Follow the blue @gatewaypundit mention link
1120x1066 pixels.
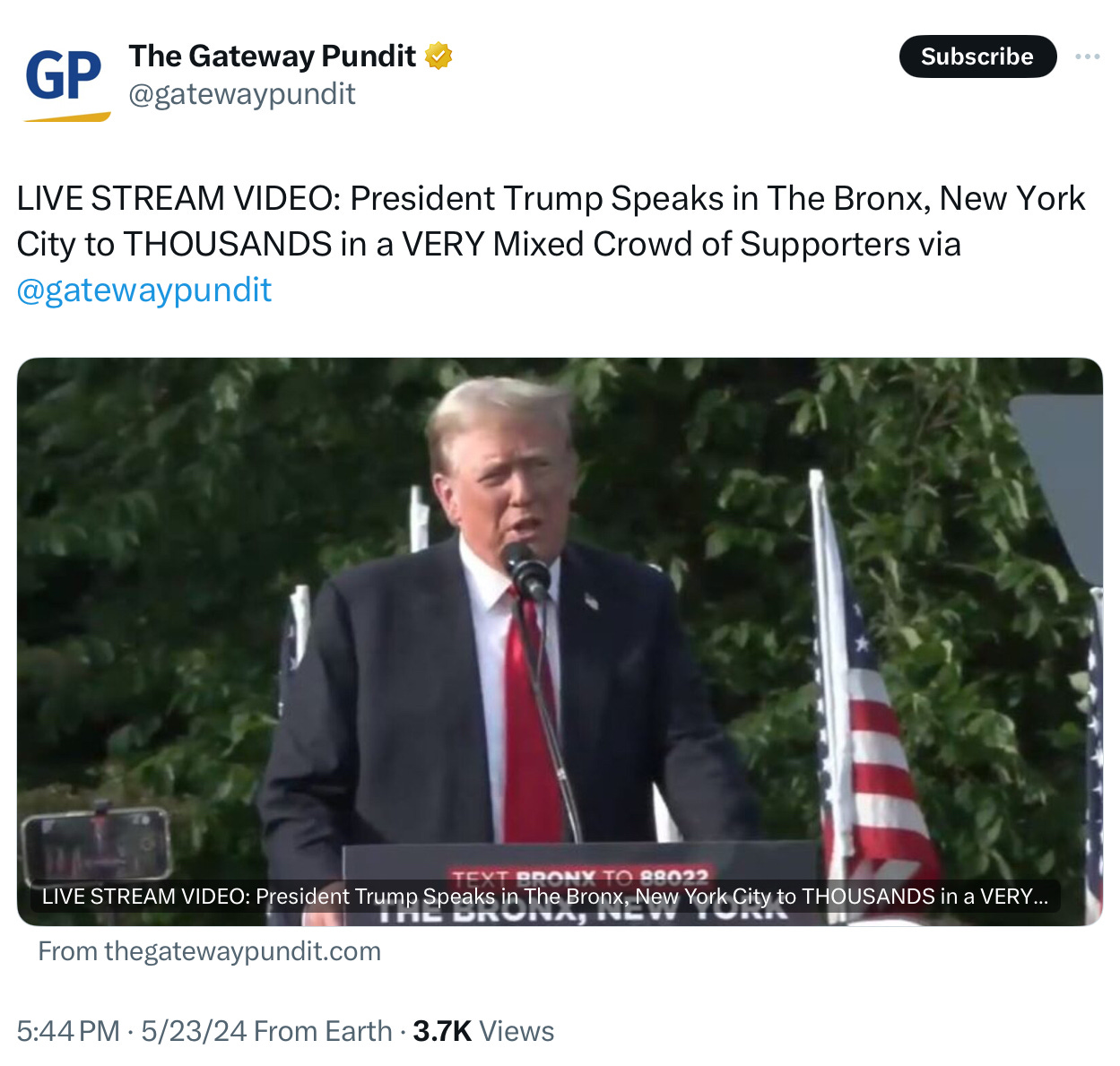[144, 290]
